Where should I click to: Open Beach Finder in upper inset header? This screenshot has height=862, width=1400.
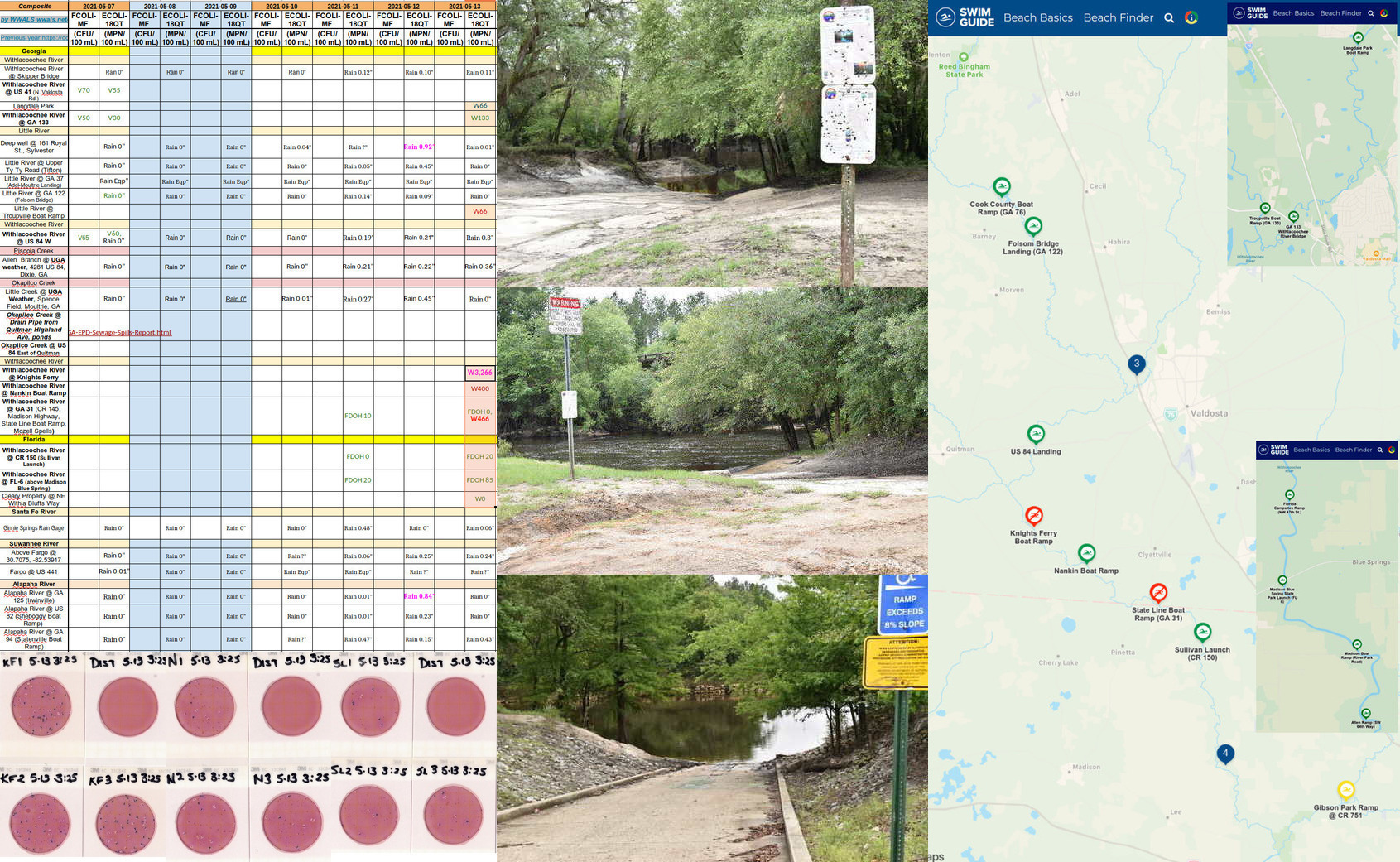(1340, 13)
